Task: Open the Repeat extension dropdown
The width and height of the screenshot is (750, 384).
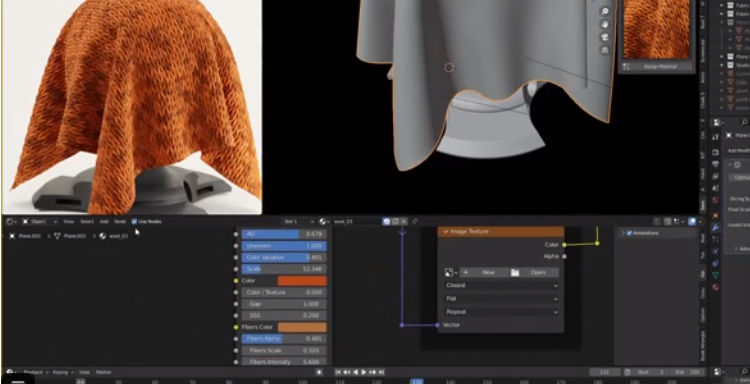Action: coord(501,312)
